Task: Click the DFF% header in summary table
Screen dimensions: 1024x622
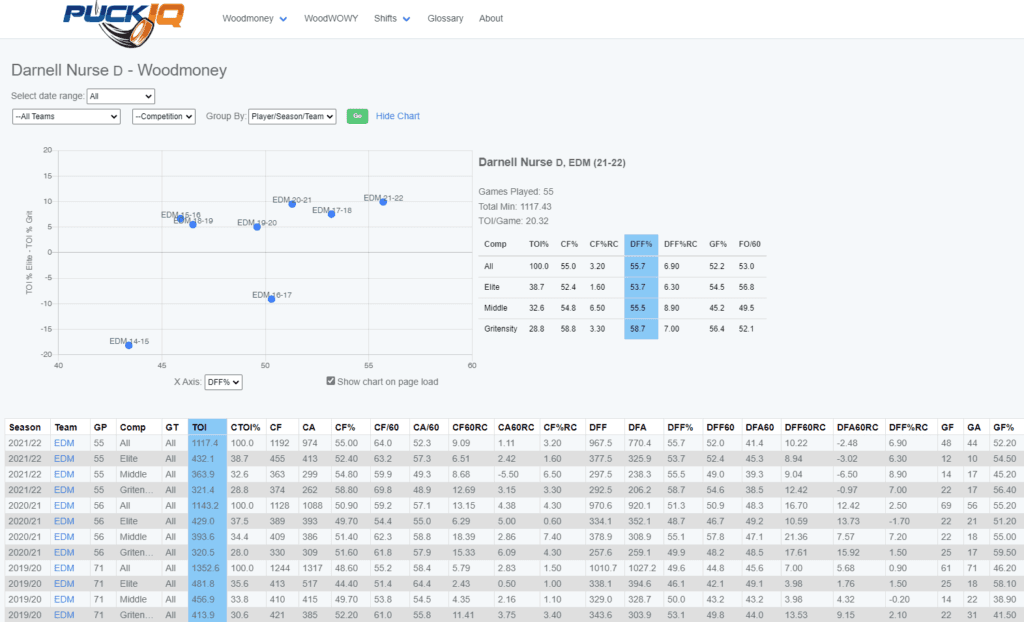Action: click(640, 243)
